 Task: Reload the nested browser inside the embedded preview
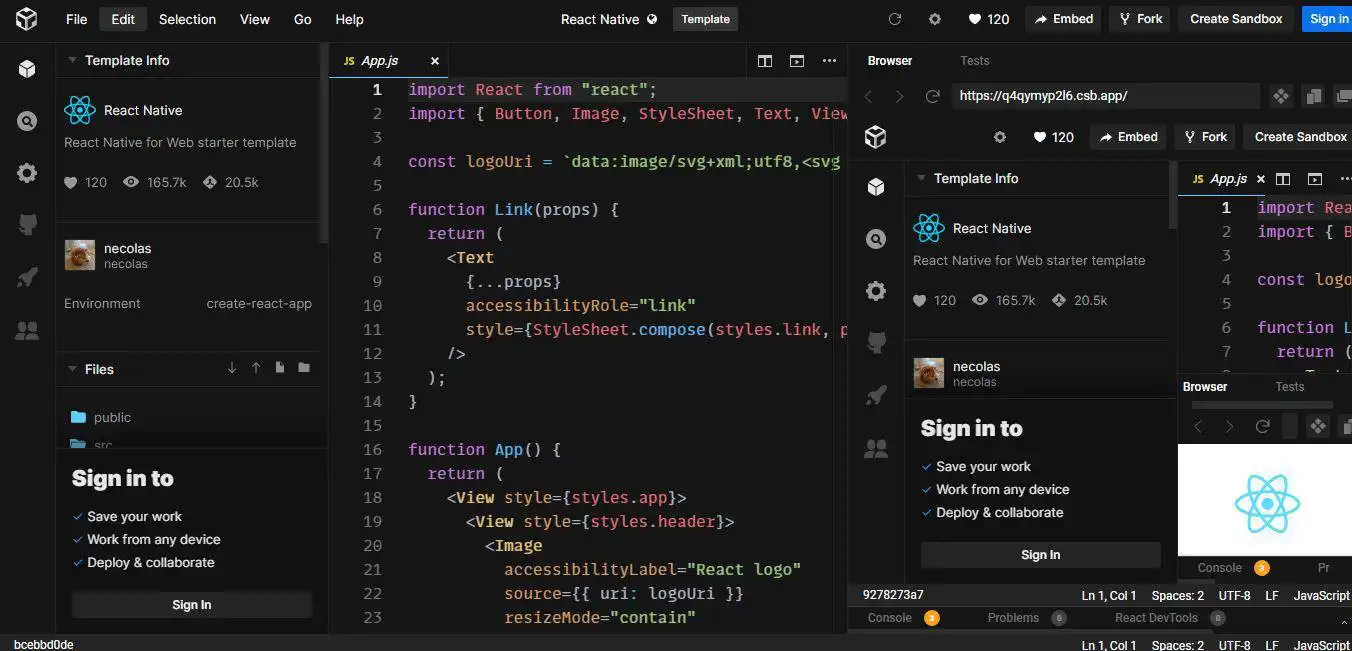pos(1262,426)
